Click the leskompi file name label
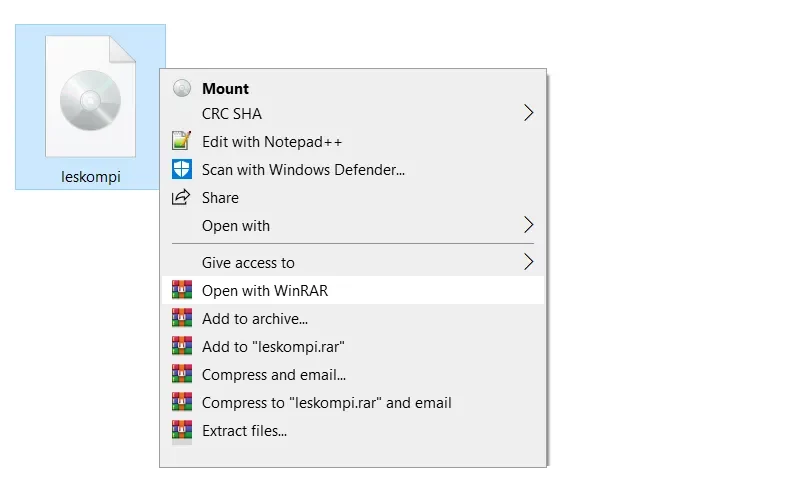Image resolution: width=800 pixels, height=485 pixels. click(91, 176)
